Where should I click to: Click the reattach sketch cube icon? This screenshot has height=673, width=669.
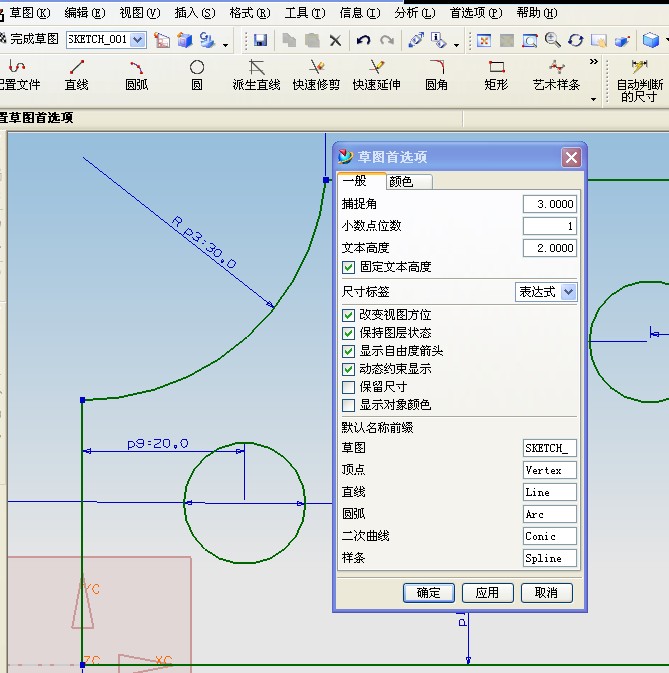(185, 40)
